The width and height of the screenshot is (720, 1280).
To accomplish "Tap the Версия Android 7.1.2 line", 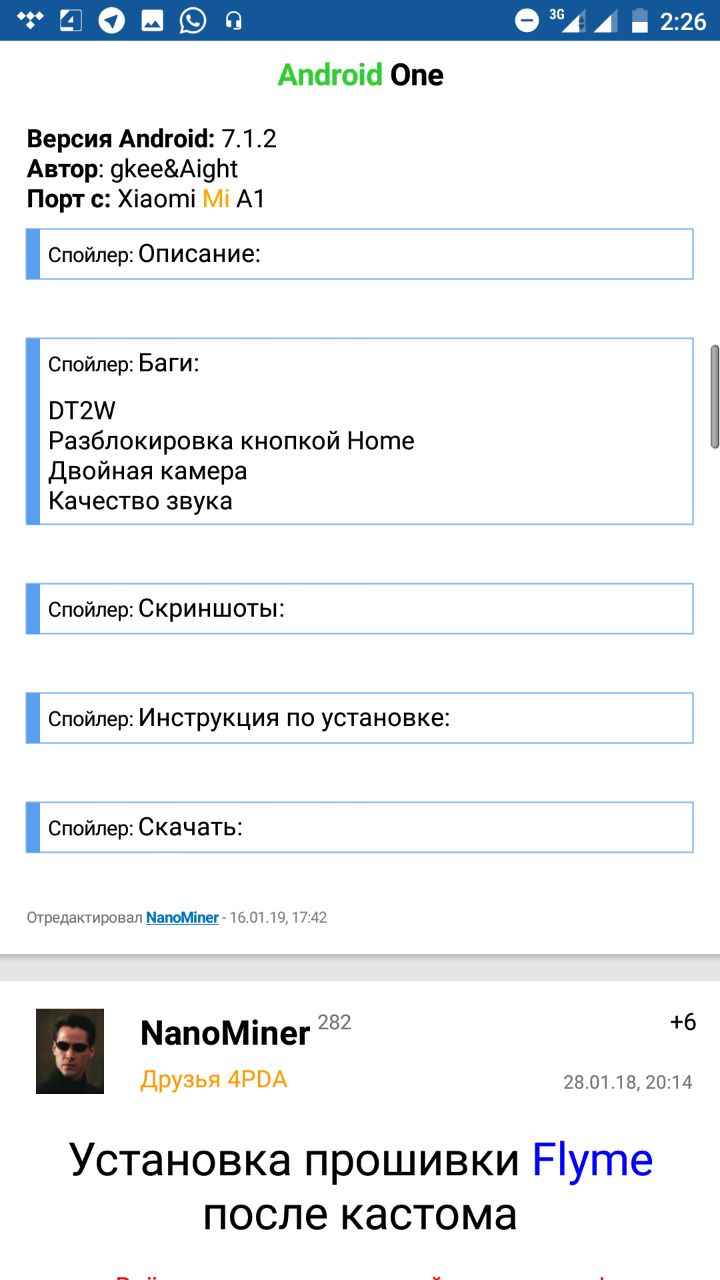I will [151, 139].
